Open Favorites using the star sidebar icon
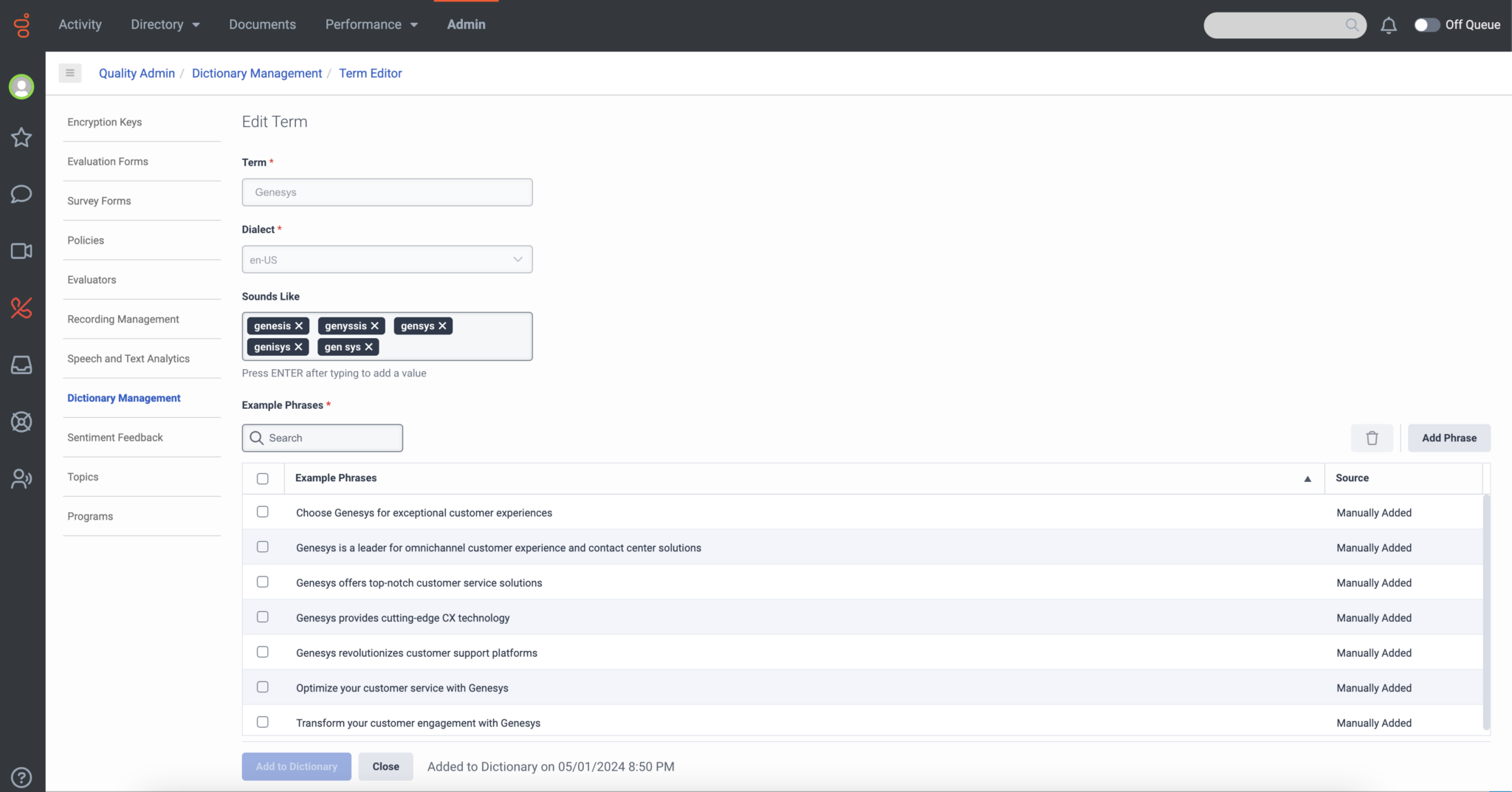The width and height of the screenshot is (1512, 792). coord(21,137)
